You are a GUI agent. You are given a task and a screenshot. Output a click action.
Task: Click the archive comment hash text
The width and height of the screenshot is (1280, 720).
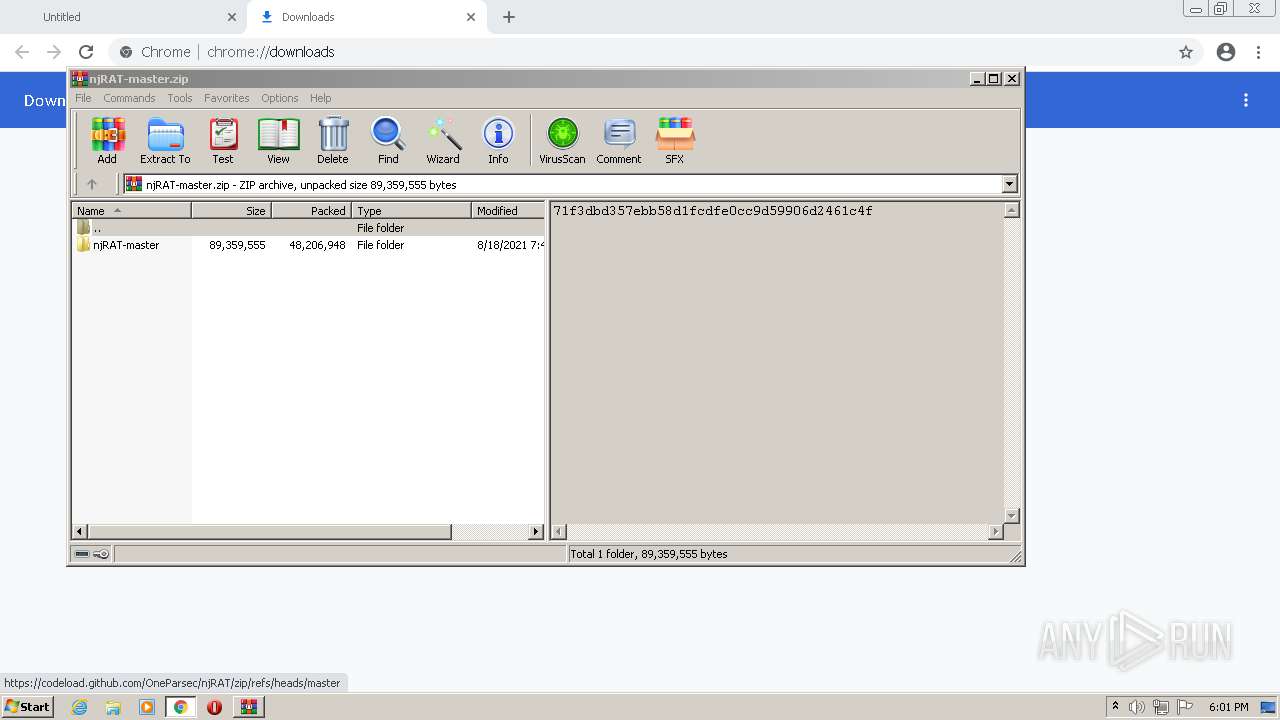713,211
